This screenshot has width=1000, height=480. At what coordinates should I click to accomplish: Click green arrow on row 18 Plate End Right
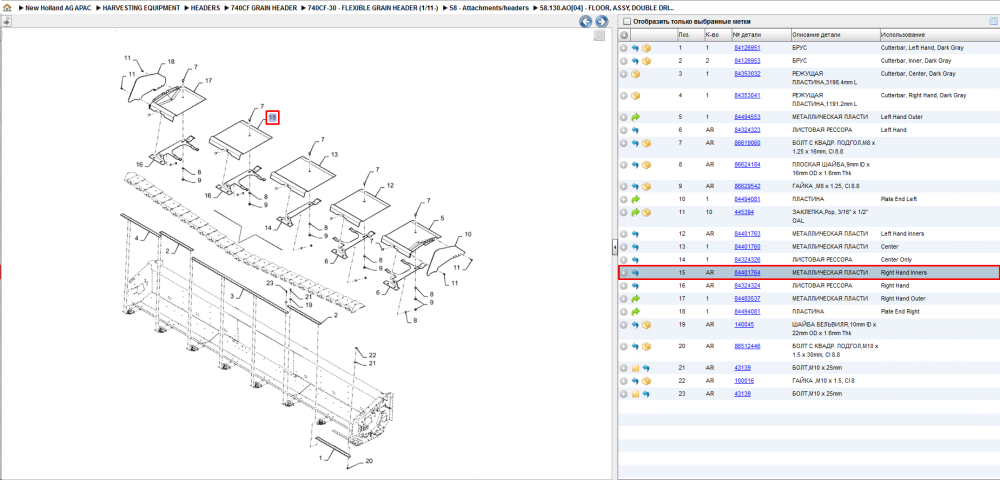pos(635,312)
